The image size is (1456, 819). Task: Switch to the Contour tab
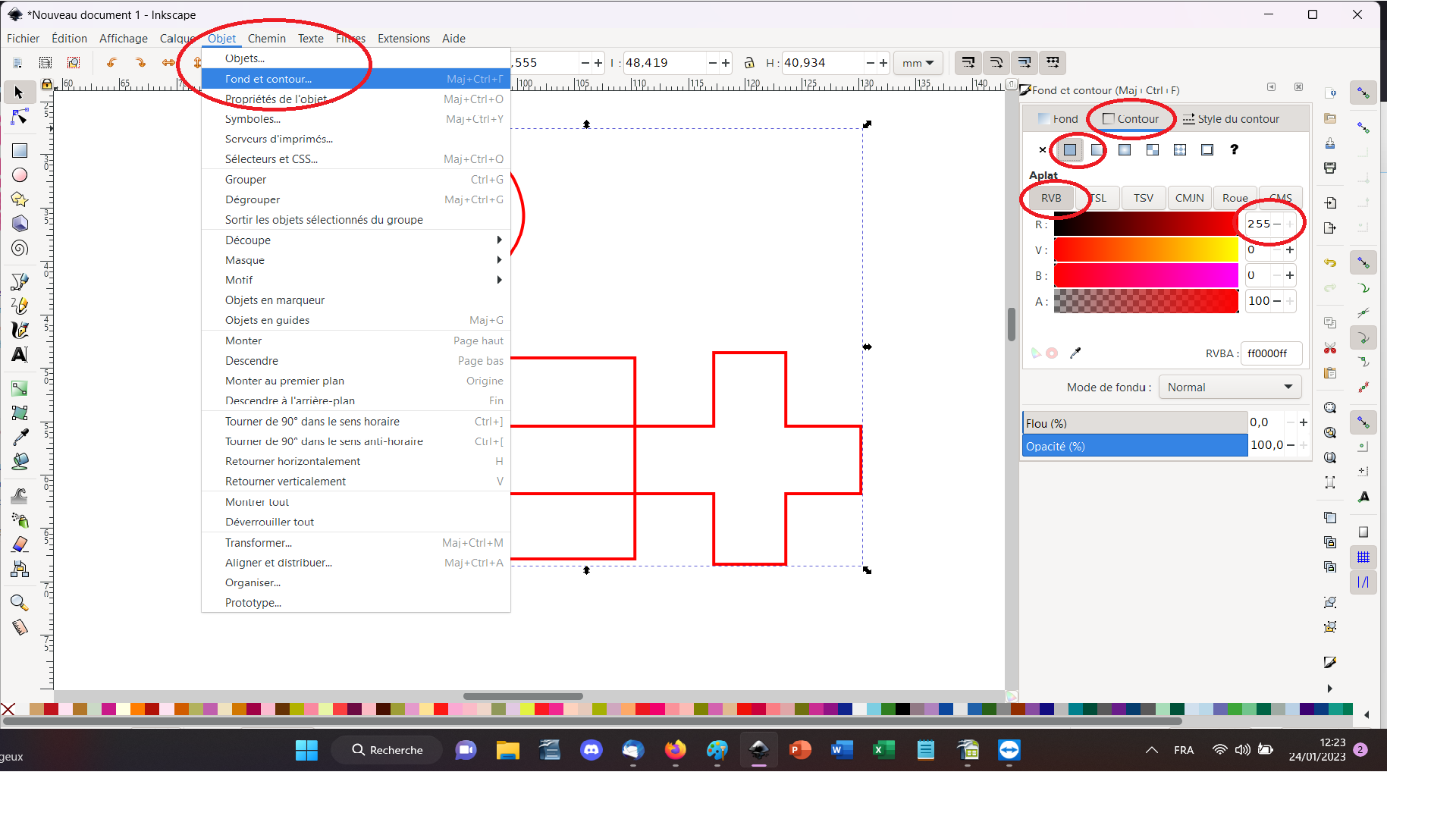pos(1130,119)
